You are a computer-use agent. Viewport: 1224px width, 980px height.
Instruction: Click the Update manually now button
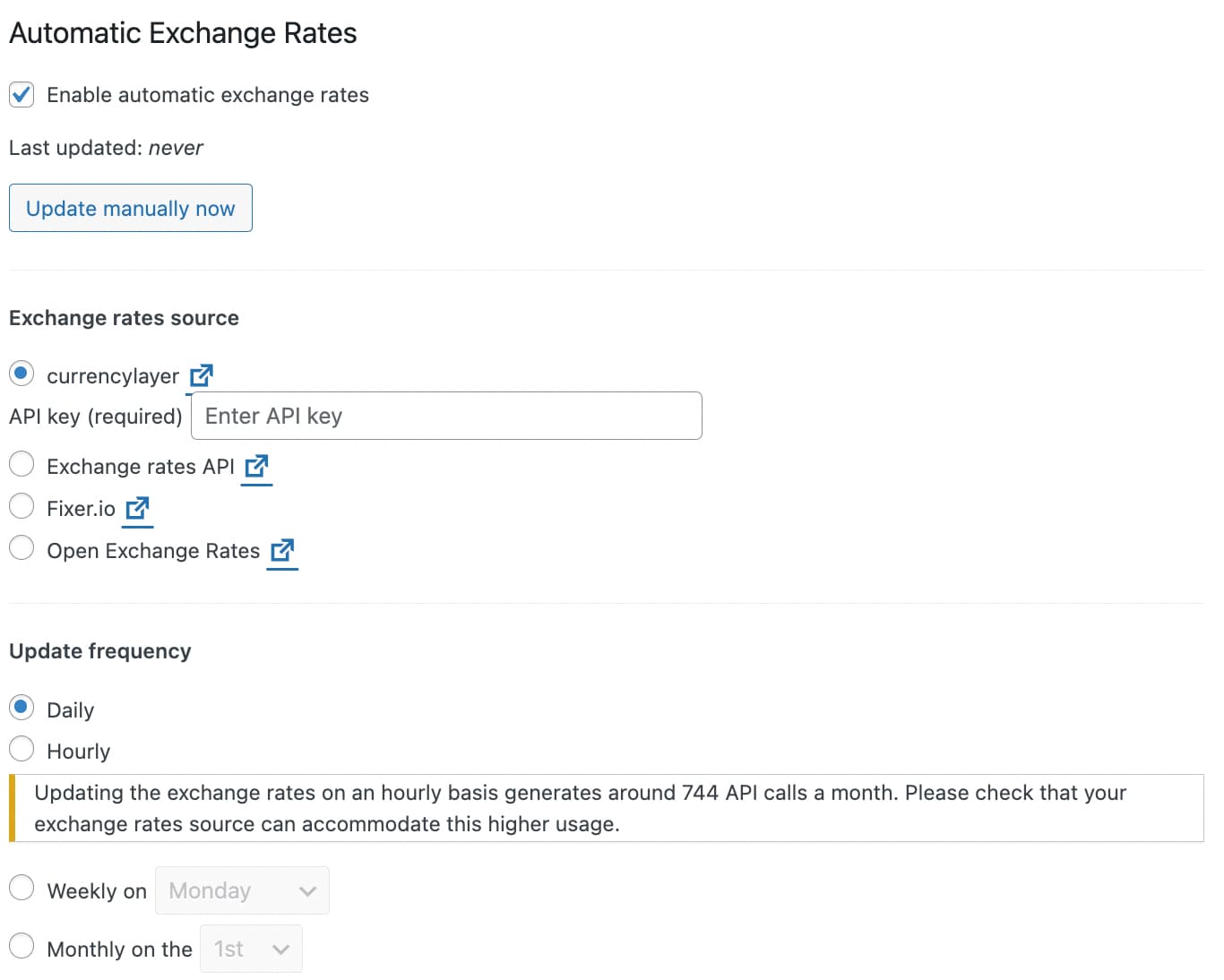pyautogui.click(x=130, y=208)
